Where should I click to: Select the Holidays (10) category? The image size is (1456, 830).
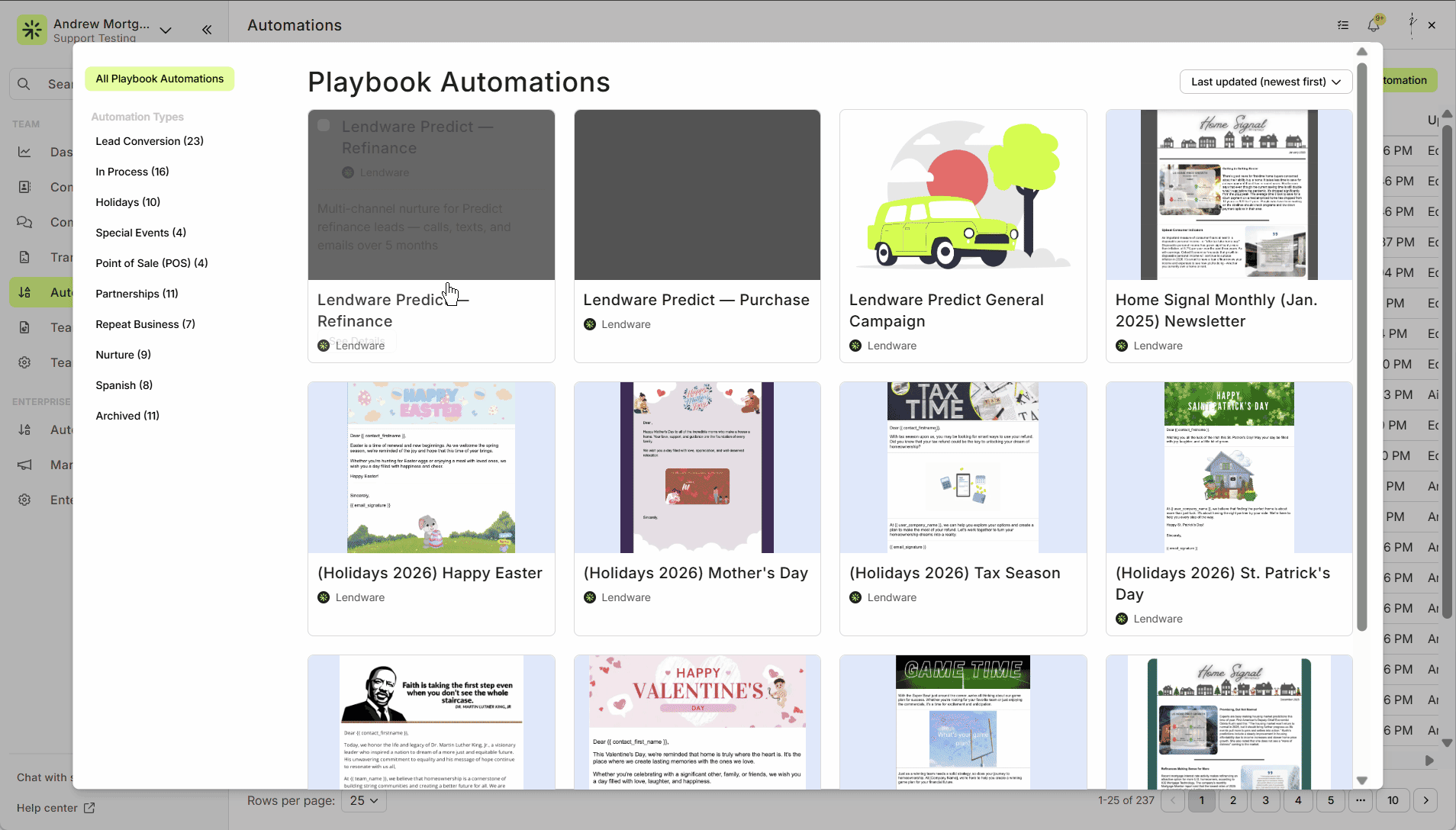point(127,202)
